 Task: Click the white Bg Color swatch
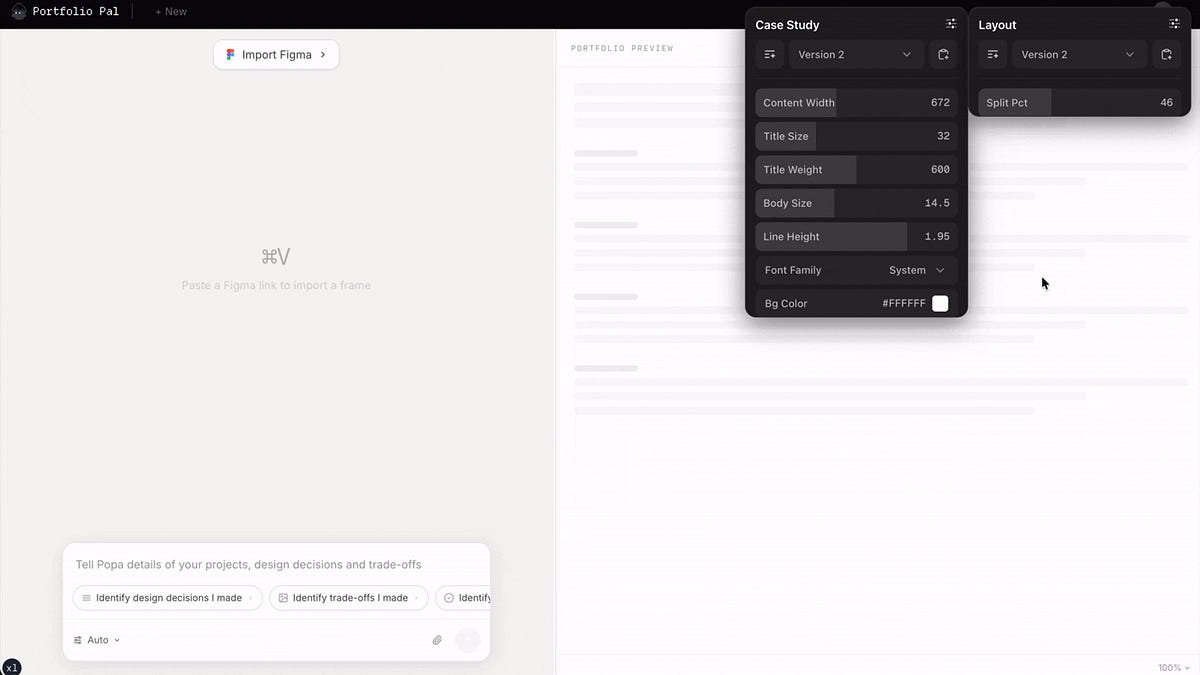click(940, 303)
